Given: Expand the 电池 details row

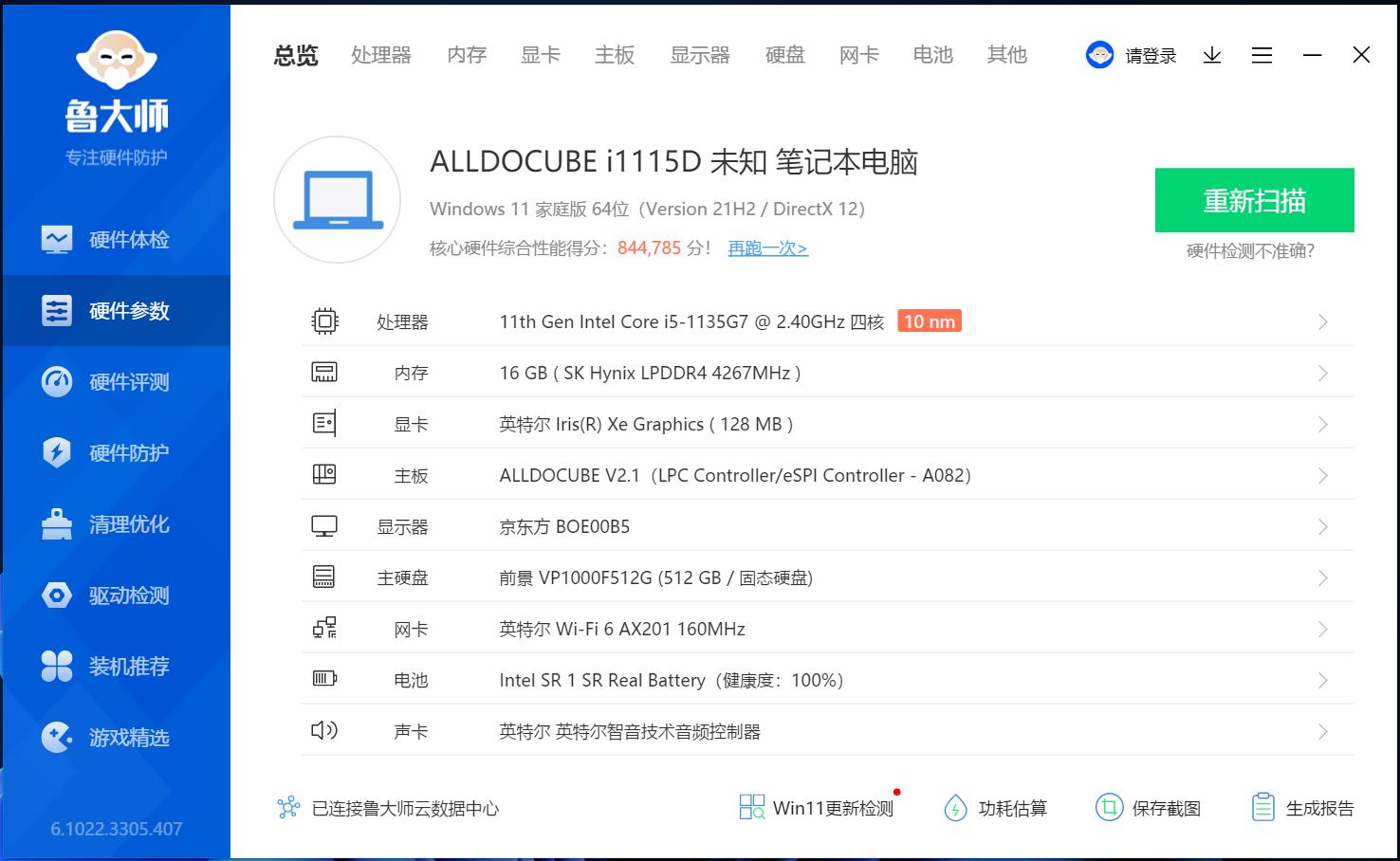Looking at the screenshot, I should 1323,680.
